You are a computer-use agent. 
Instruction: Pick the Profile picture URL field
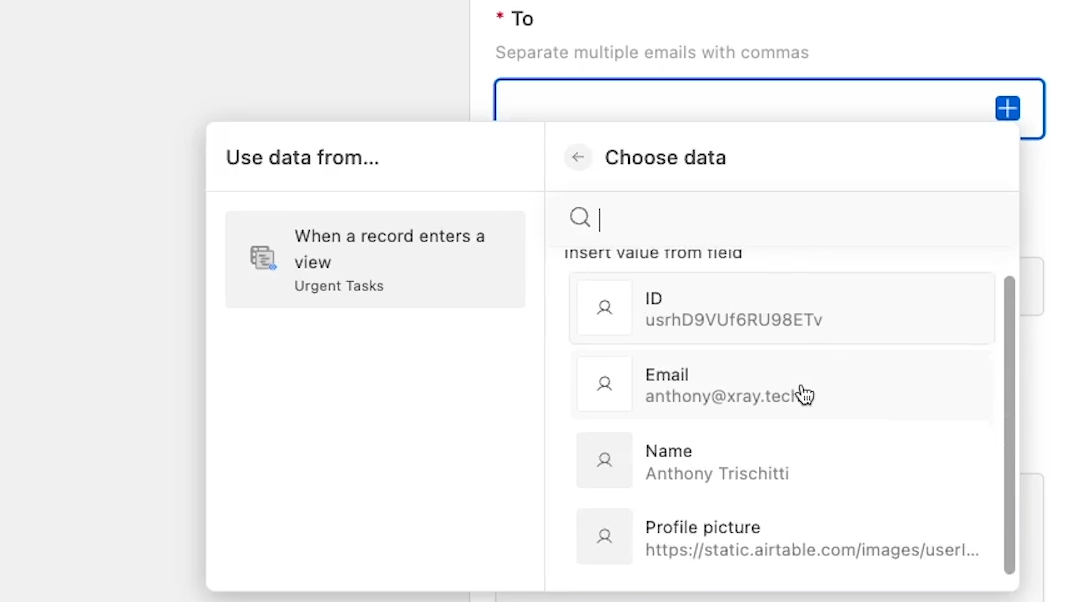[782, 537]
